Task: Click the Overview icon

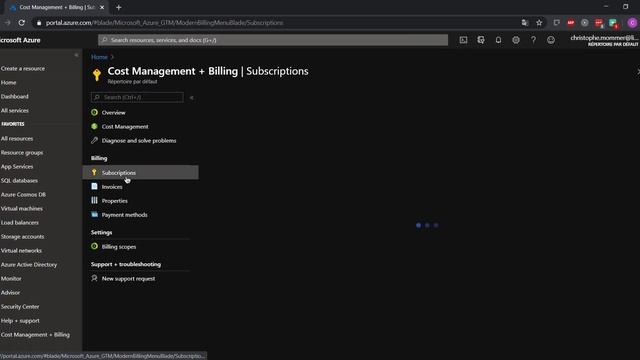Action: tap(94, 112)
